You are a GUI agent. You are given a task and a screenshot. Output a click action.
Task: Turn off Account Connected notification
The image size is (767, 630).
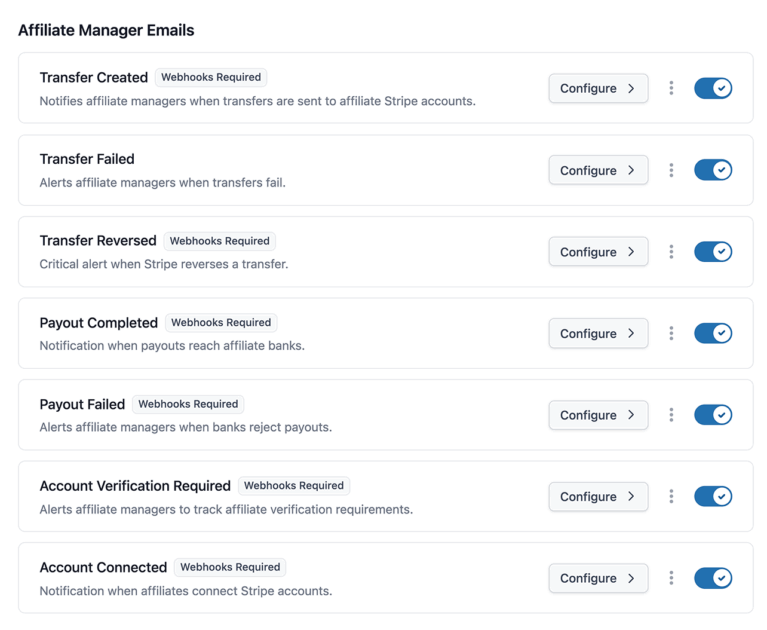click(x=713, y=578)
